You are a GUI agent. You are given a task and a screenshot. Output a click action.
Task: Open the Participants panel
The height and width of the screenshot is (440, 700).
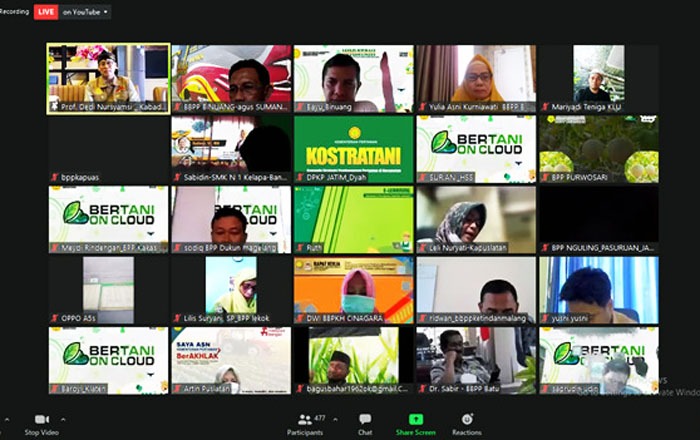point(304,419)
